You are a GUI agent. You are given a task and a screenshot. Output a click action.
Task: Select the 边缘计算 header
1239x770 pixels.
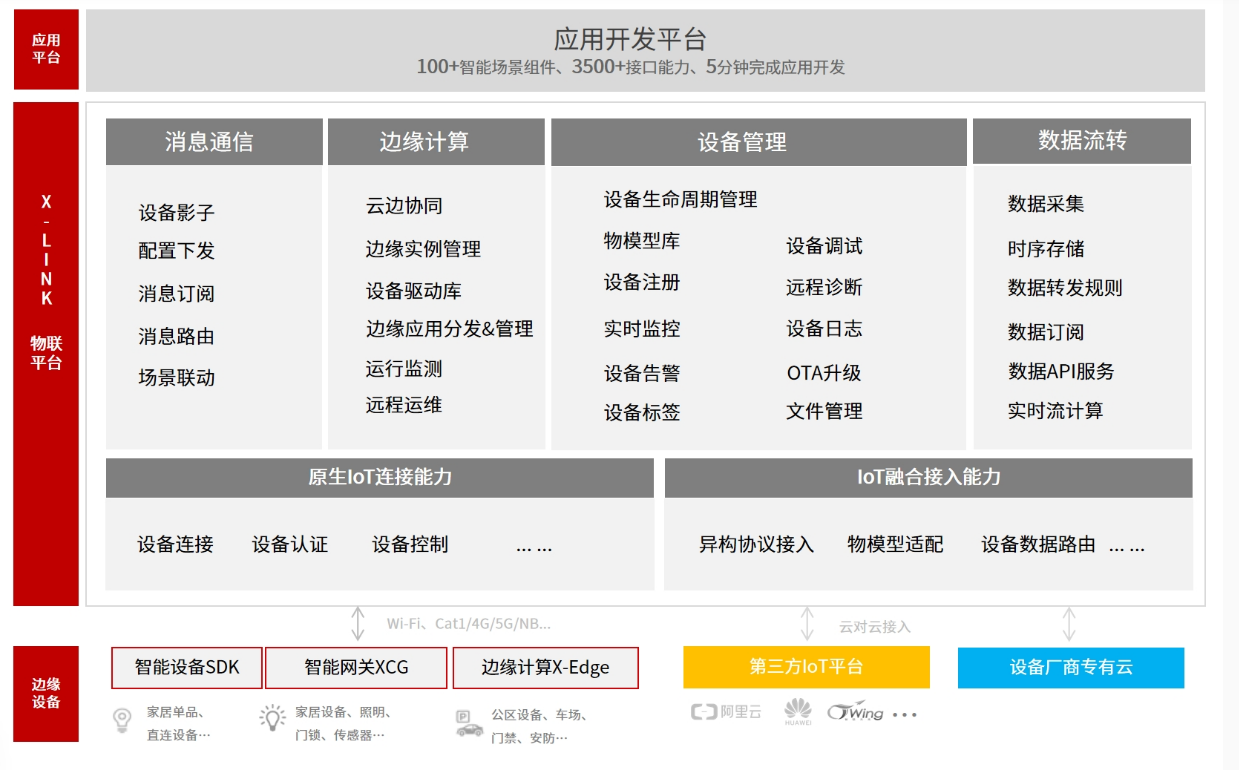pos(436,142)
